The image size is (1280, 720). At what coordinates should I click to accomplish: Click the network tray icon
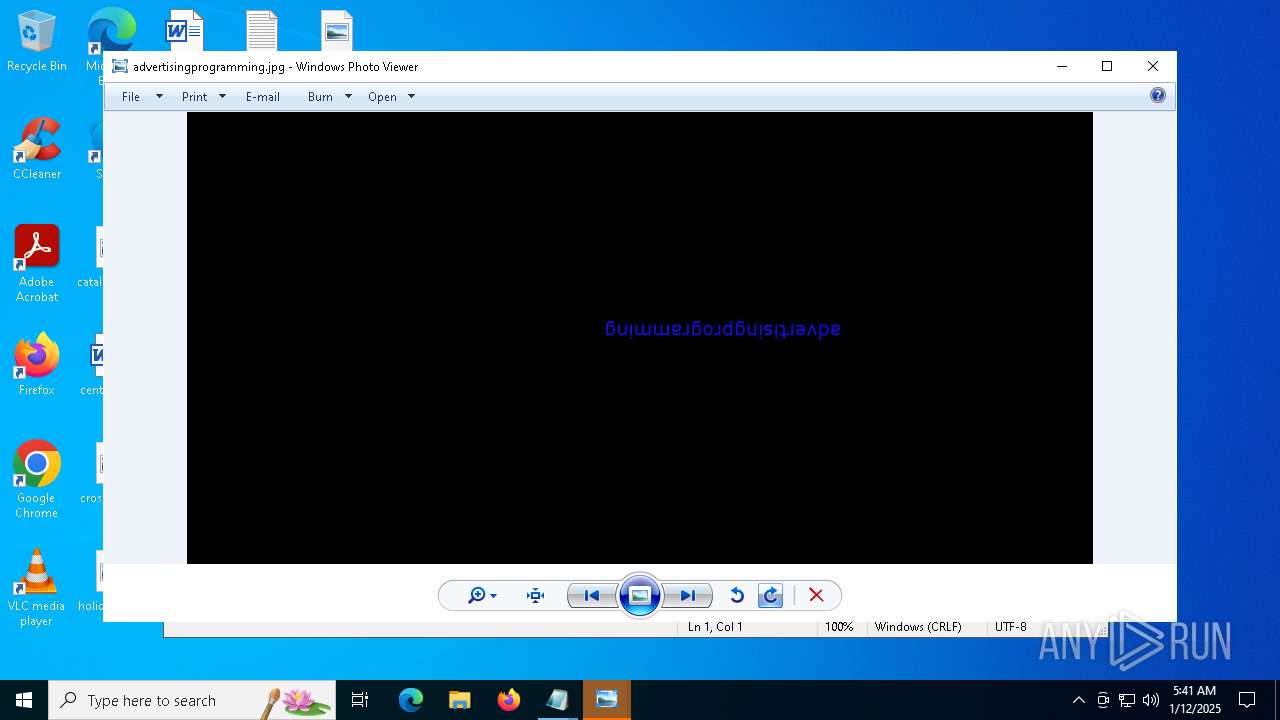1127,700
